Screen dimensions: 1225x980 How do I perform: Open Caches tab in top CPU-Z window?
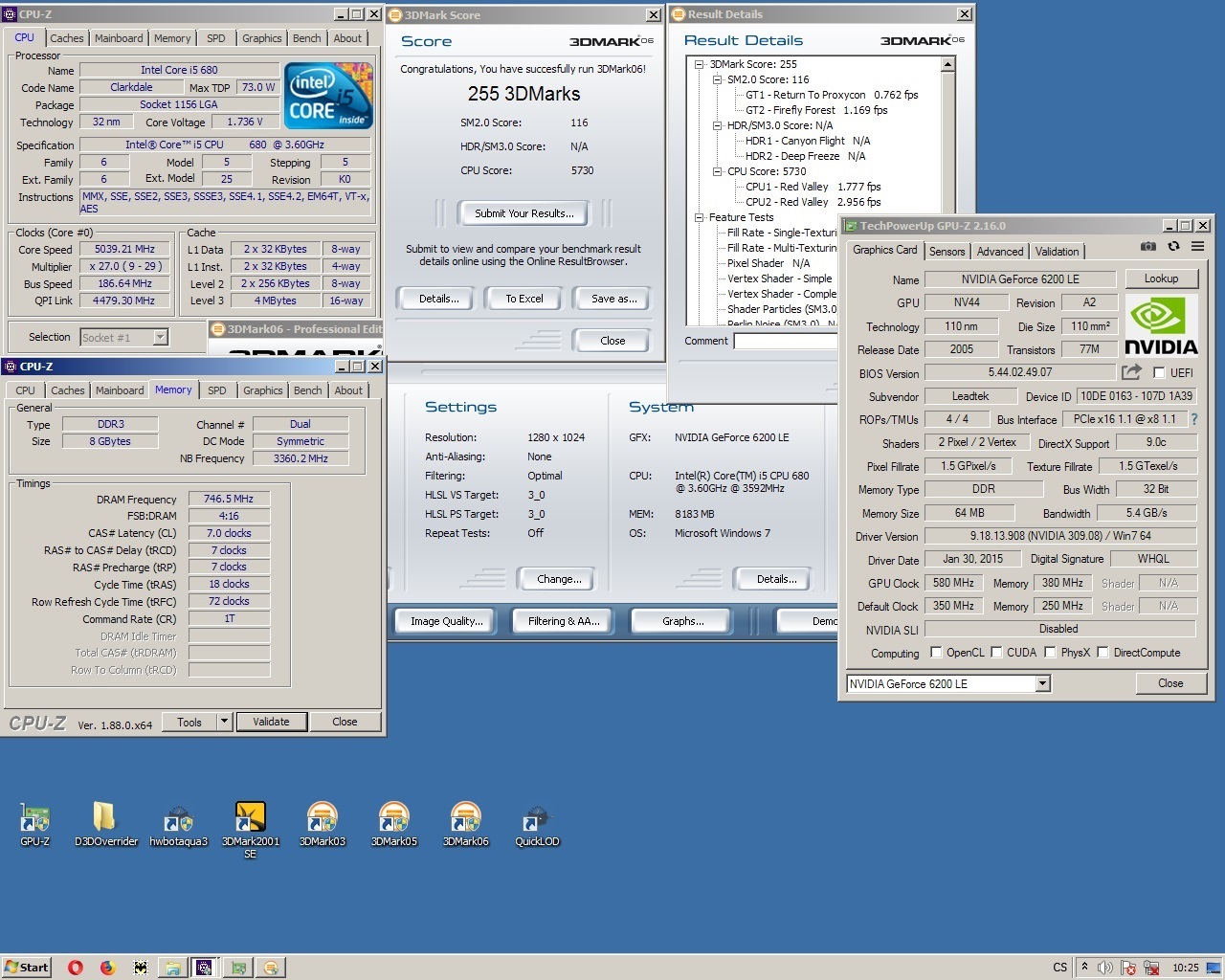tap(67, 38)
